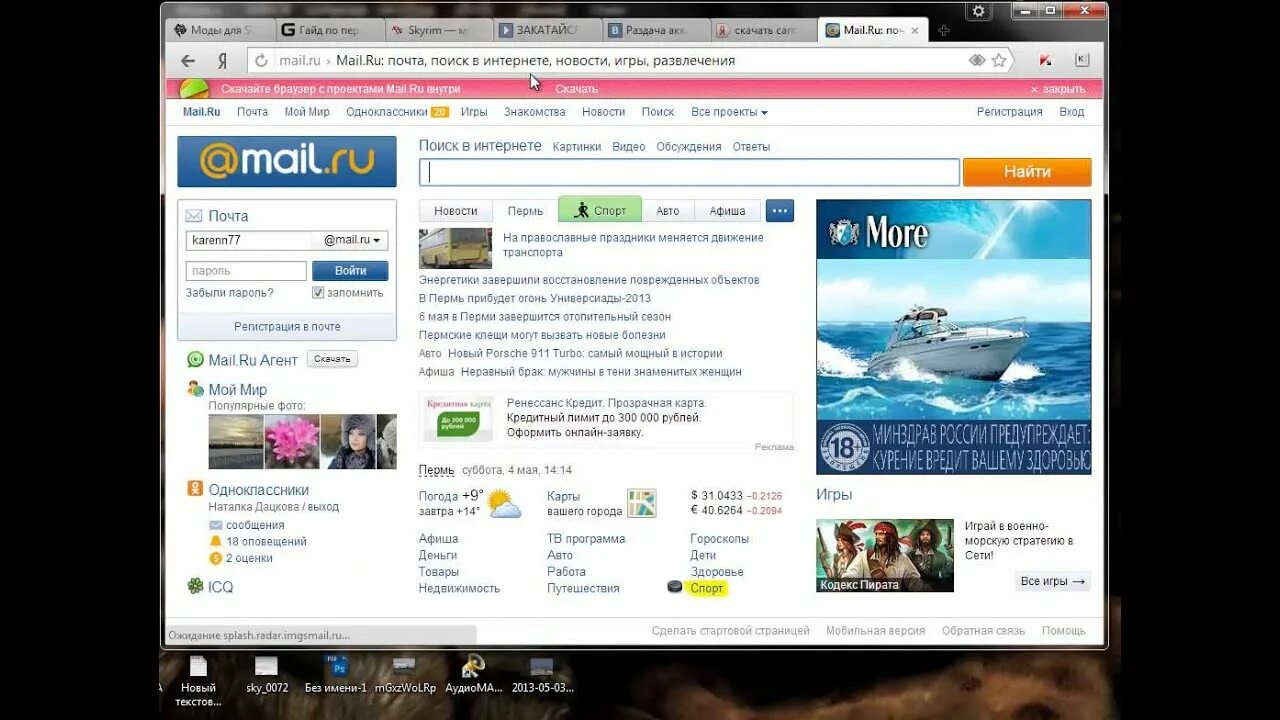Expand the Все проекты menu

(x=729, y=112)
